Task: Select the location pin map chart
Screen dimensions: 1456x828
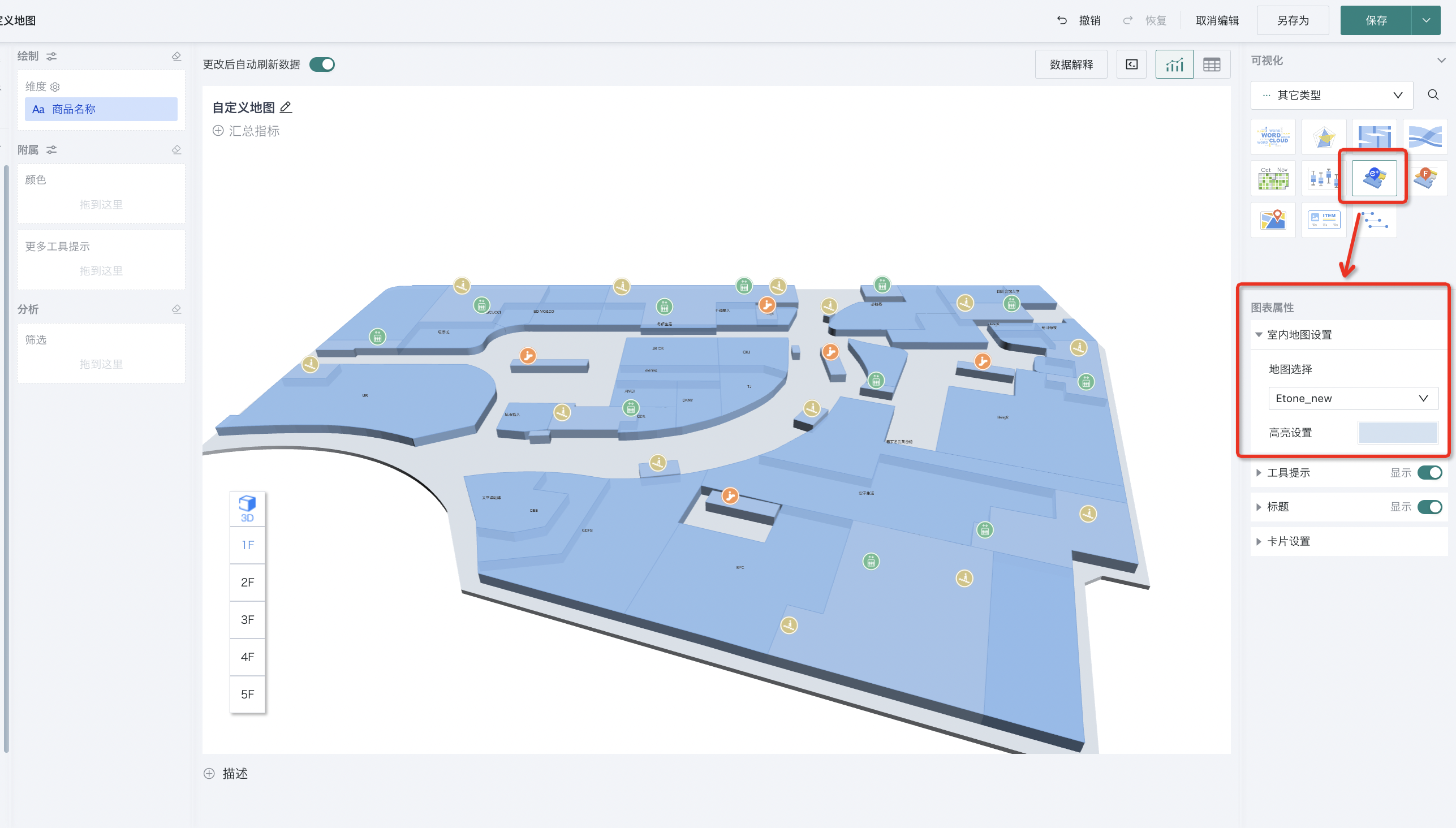Action: click(x=1273, y=220)
